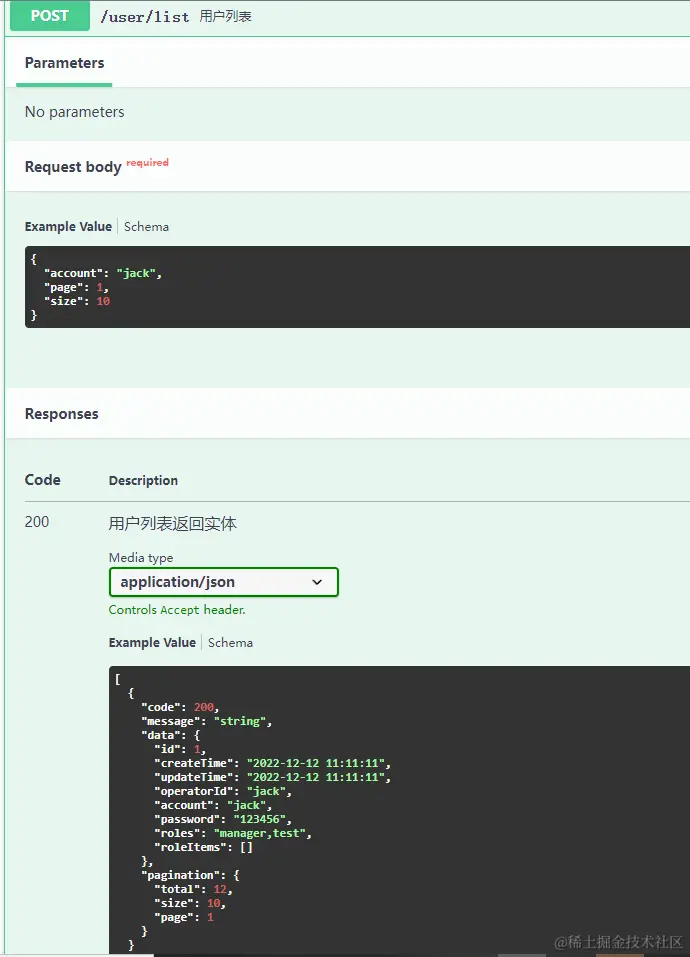Select the Parameters tab
The image size is (690, 957).
(64, 63)
